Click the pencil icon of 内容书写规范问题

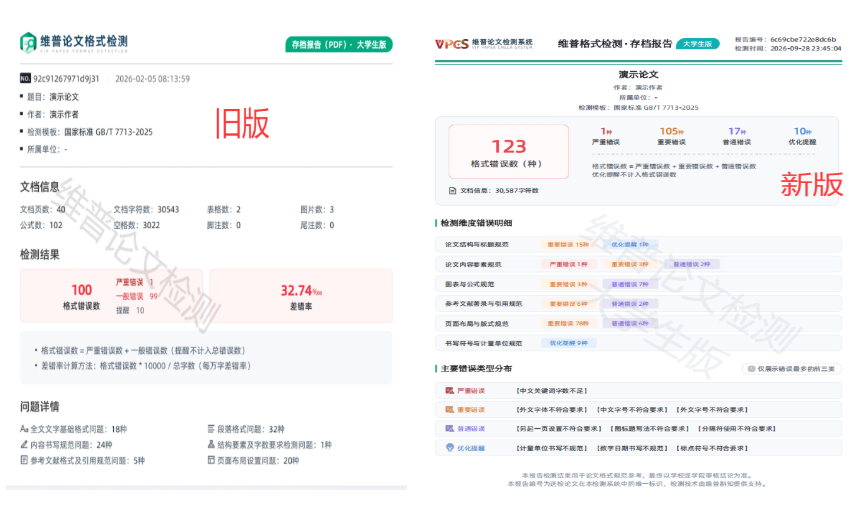(x=24, y=445)
